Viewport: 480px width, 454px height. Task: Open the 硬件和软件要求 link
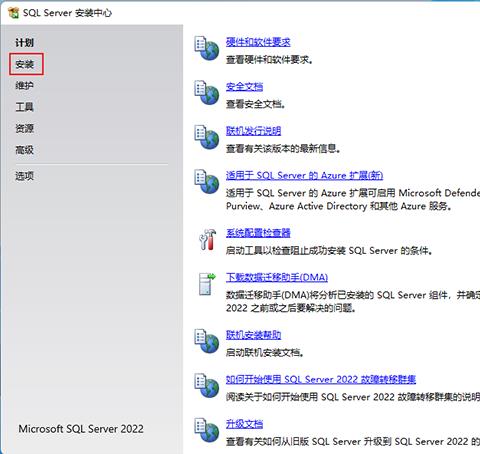tap(258, 42)
